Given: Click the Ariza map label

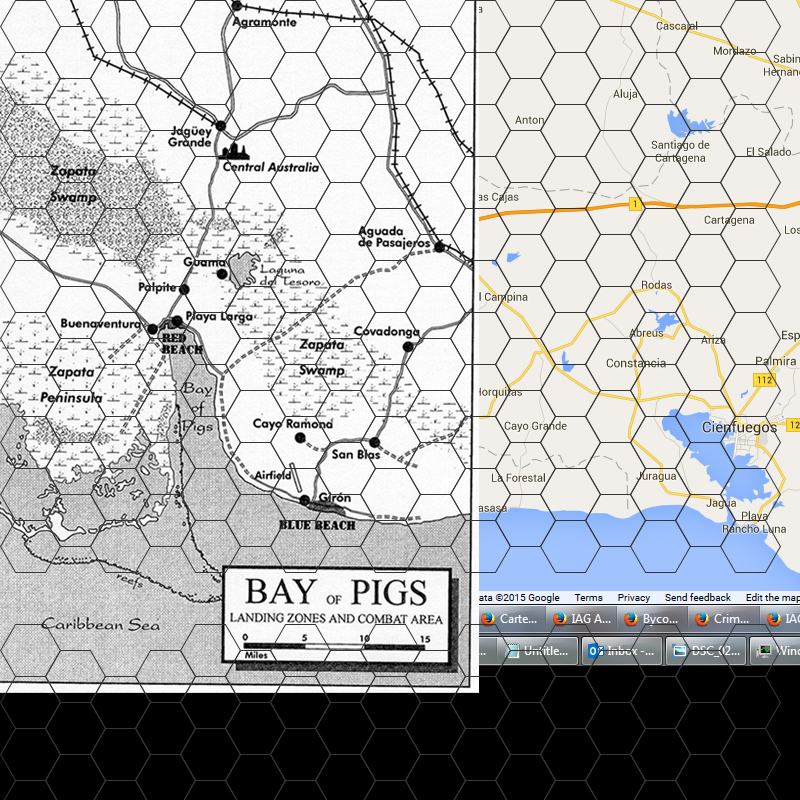Looking at the screenshot, I should coord(713,339).
